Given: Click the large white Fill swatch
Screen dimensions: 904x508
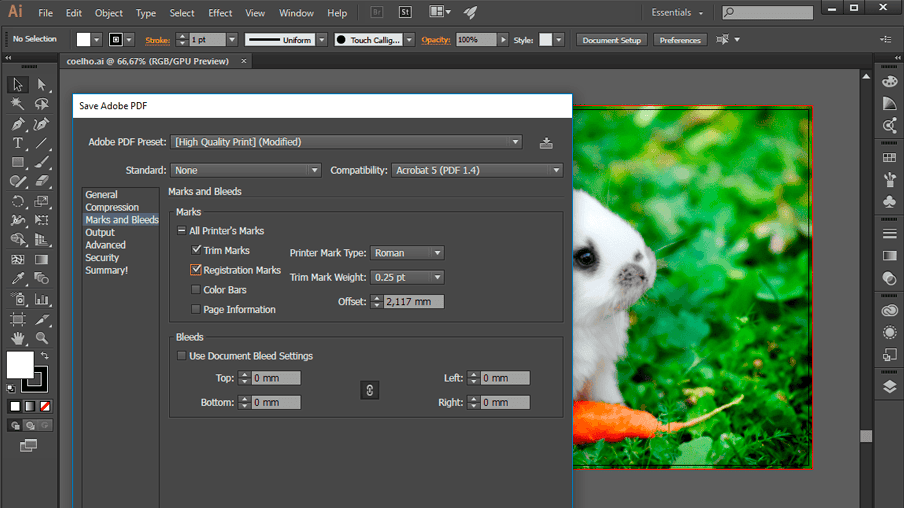Looking at the screenshot, I should point(19,364).
